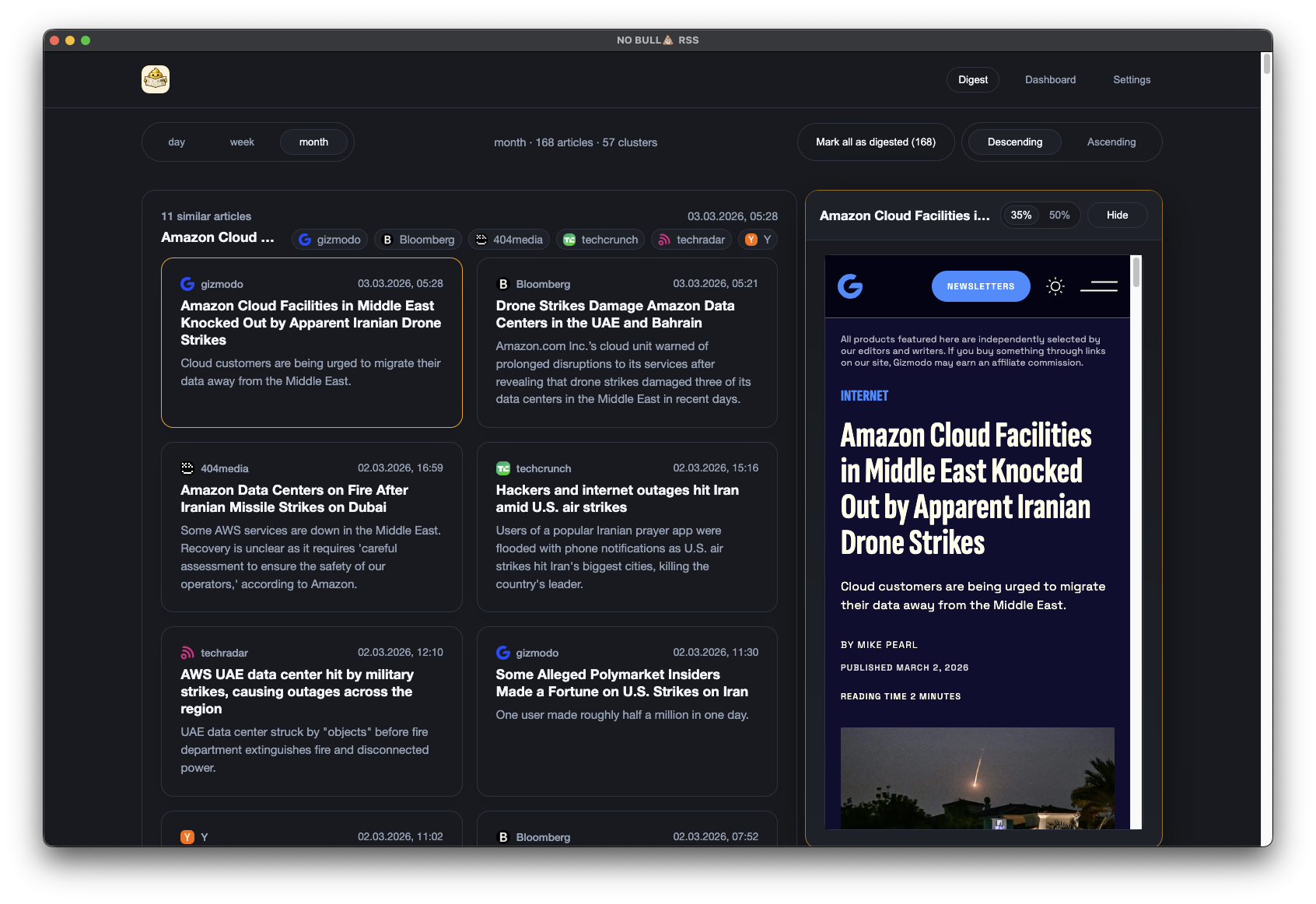The image size is (1316, 904).
Task: Open the Digest tab
Action: 973,79
